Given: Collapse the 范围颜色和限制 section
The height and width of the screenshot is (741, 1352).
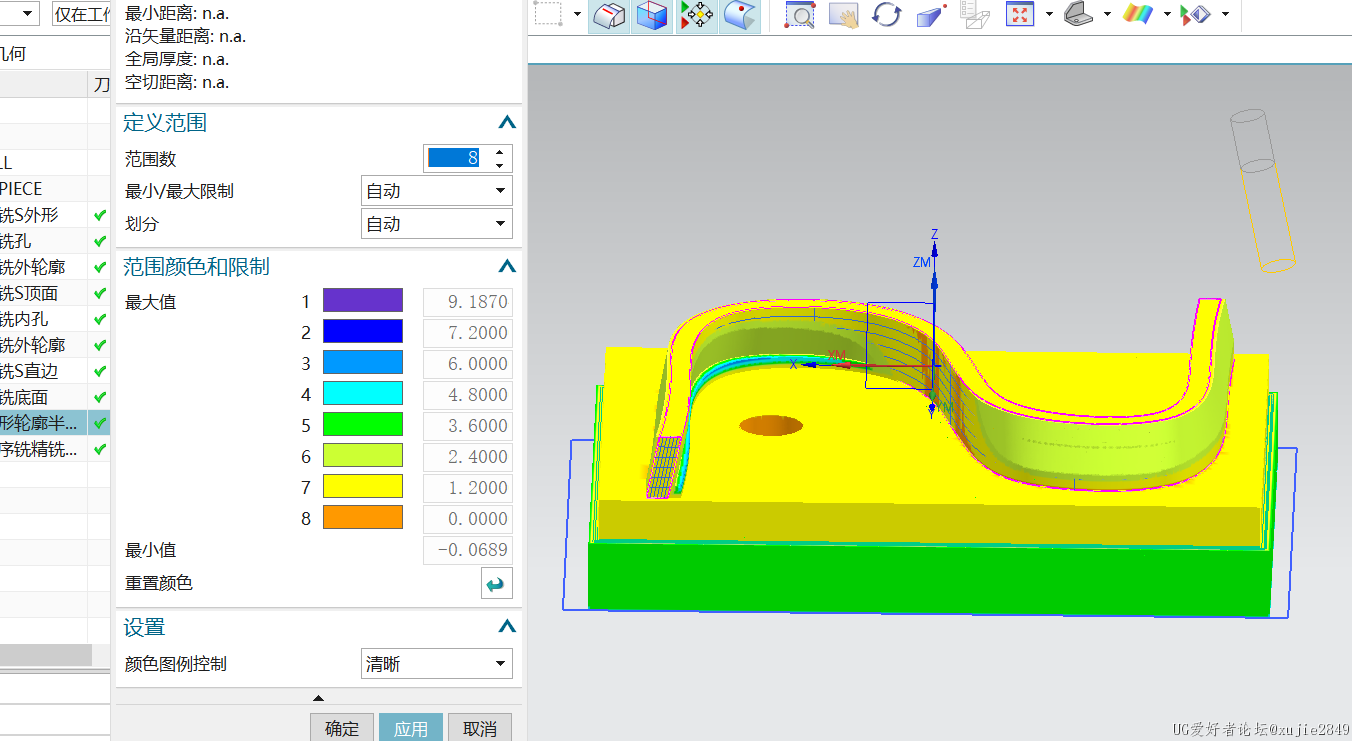Looking at the screenshot, I should [507, 267].
